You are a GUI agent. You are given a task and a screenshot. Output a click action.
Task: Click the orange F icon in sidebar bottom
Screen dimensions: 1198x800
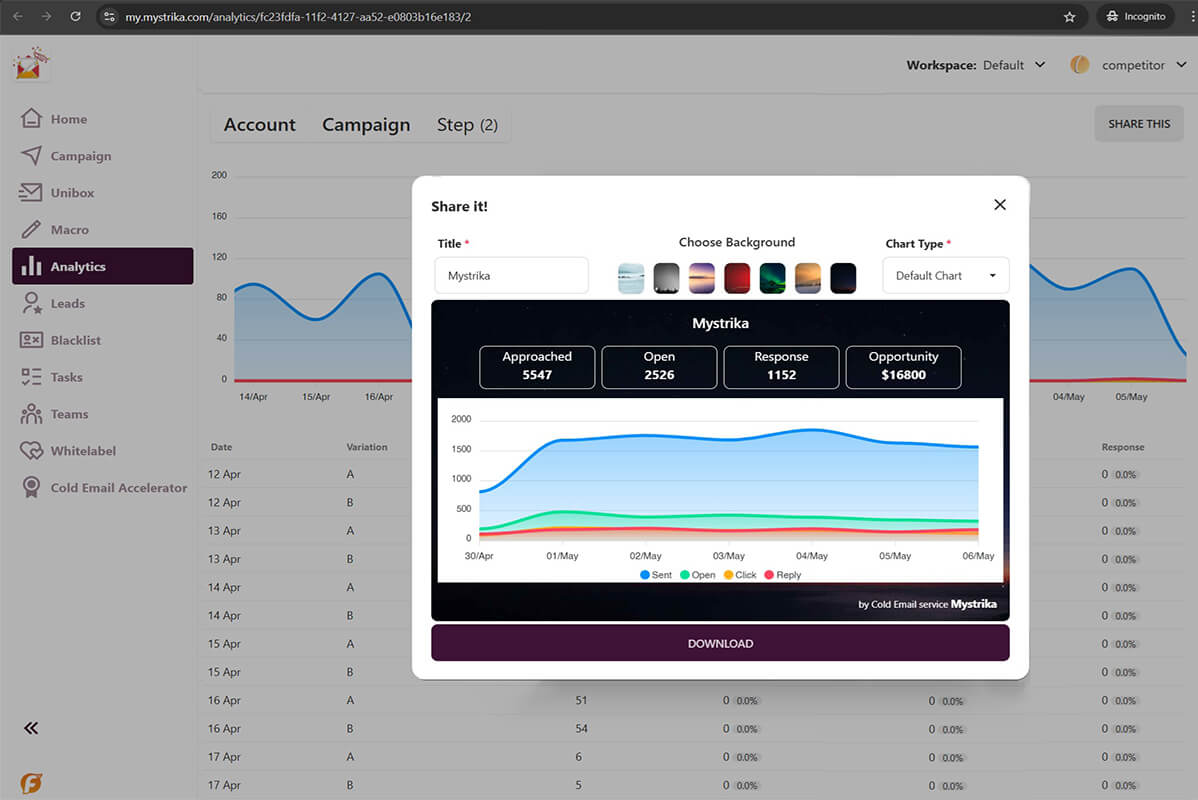pyautogui.click(x=31, y=782)
